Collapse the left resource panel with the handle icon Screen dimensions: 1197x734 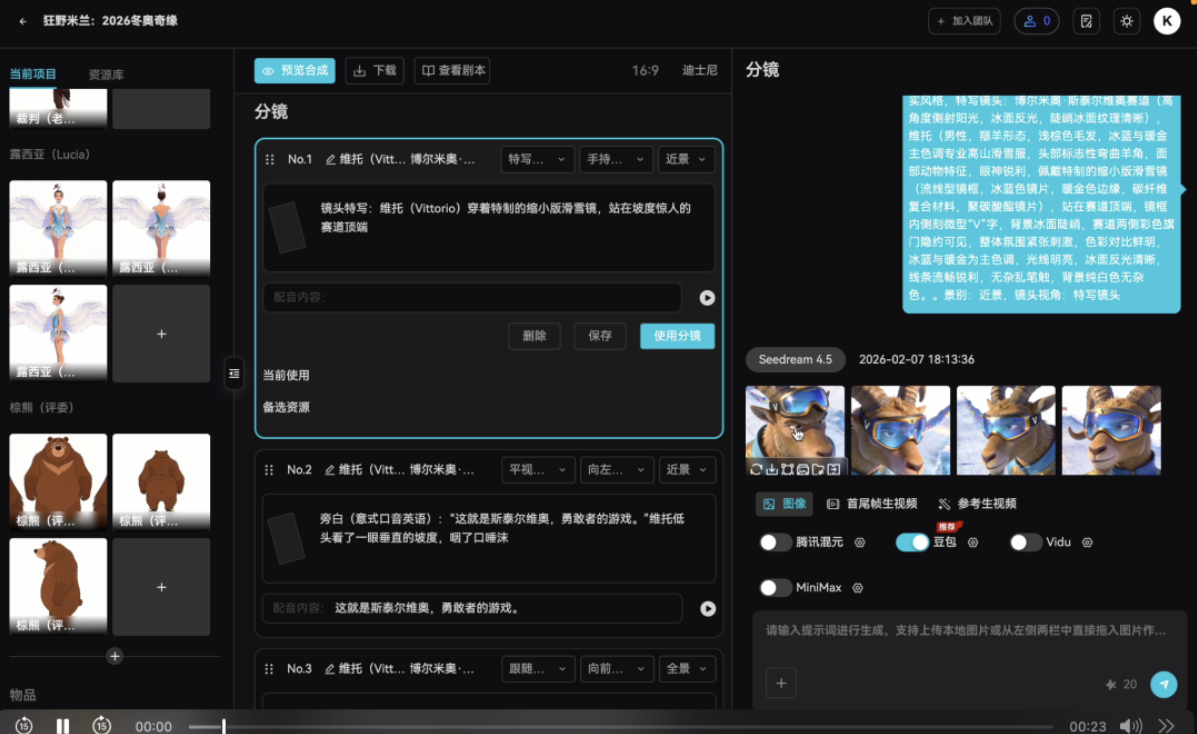click(234, 373)
